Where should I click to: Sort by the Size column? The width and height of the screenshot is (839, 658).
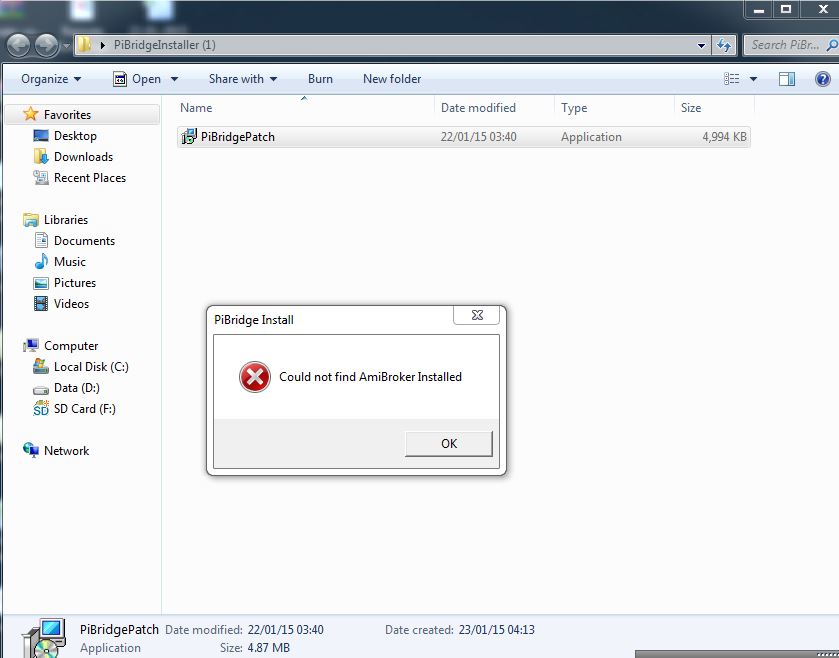click(x=690, y=108)
